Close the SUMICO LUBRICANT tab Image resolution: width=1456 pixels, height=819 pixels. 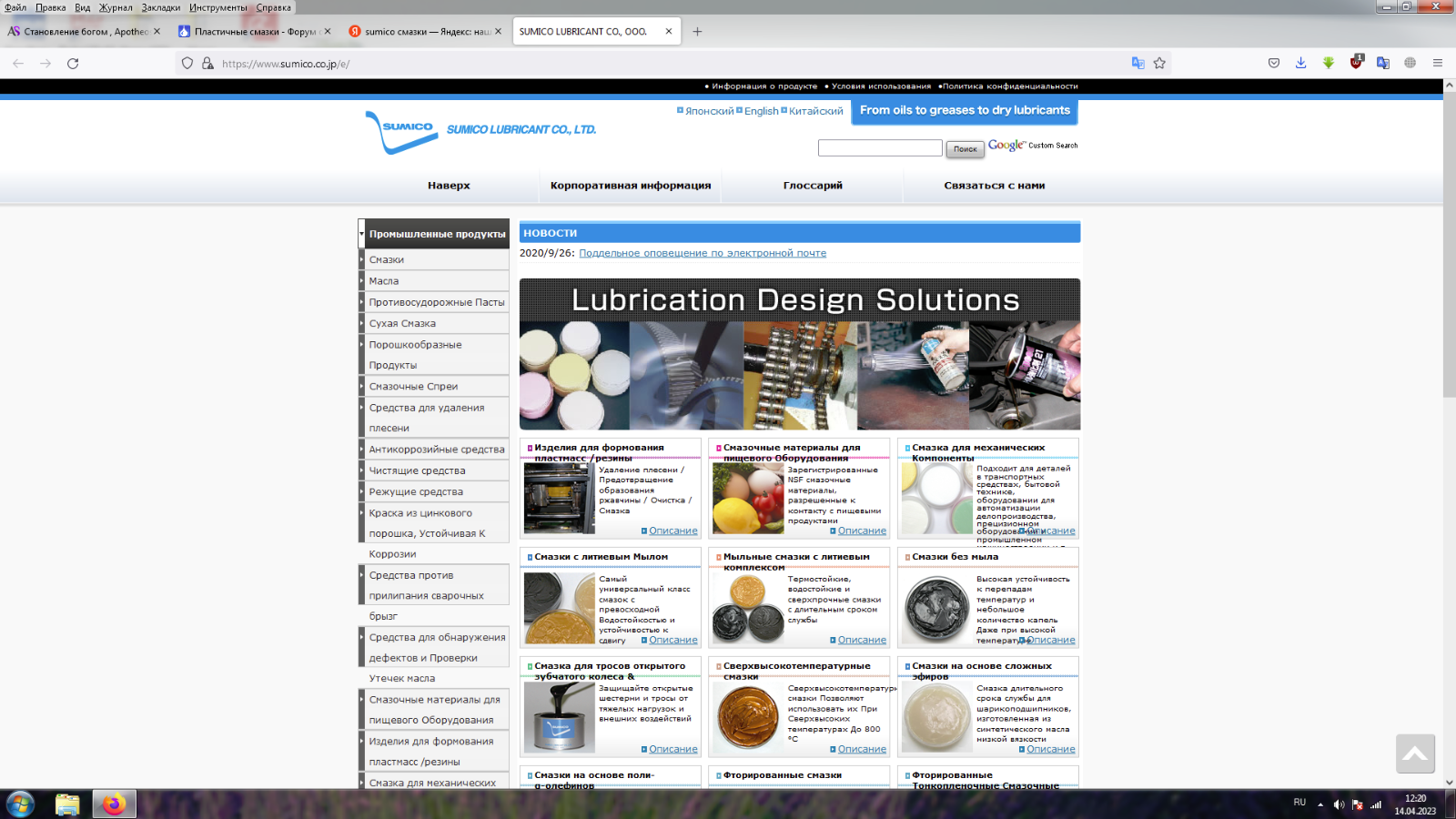point(669,31)
